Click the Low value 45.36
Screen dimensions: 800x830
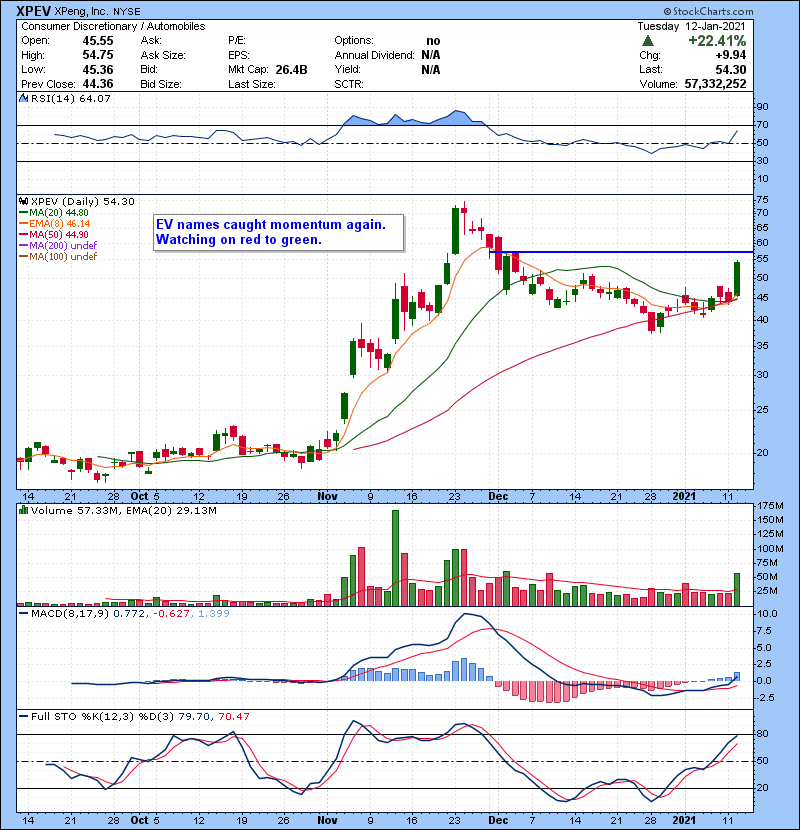pos(97,69)
